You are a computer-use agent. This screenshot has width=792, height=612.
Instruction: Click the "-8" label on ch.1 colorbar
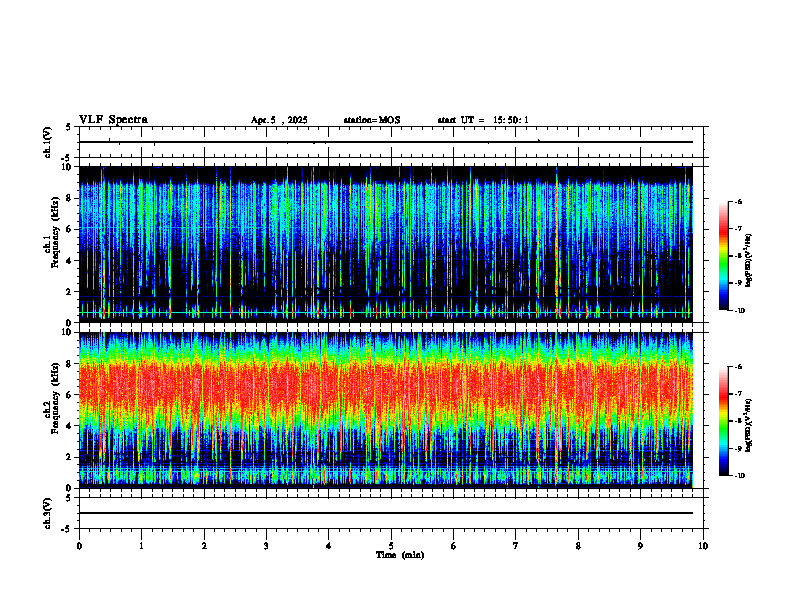point(738,256)
